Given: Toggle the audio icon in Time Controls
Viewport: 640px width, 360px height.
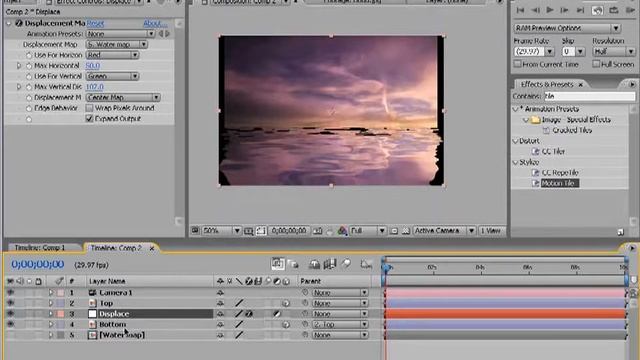Looking at the screenshot, I should (598, 10).
